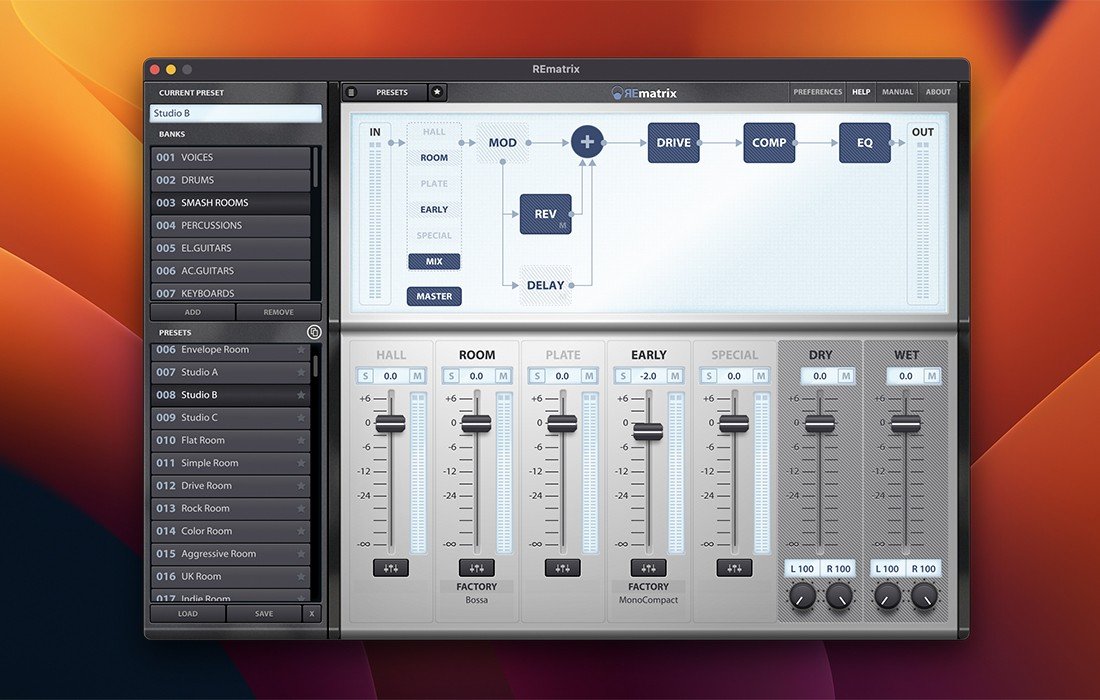Solo the ROOM channel

click(x=451, y=376)
